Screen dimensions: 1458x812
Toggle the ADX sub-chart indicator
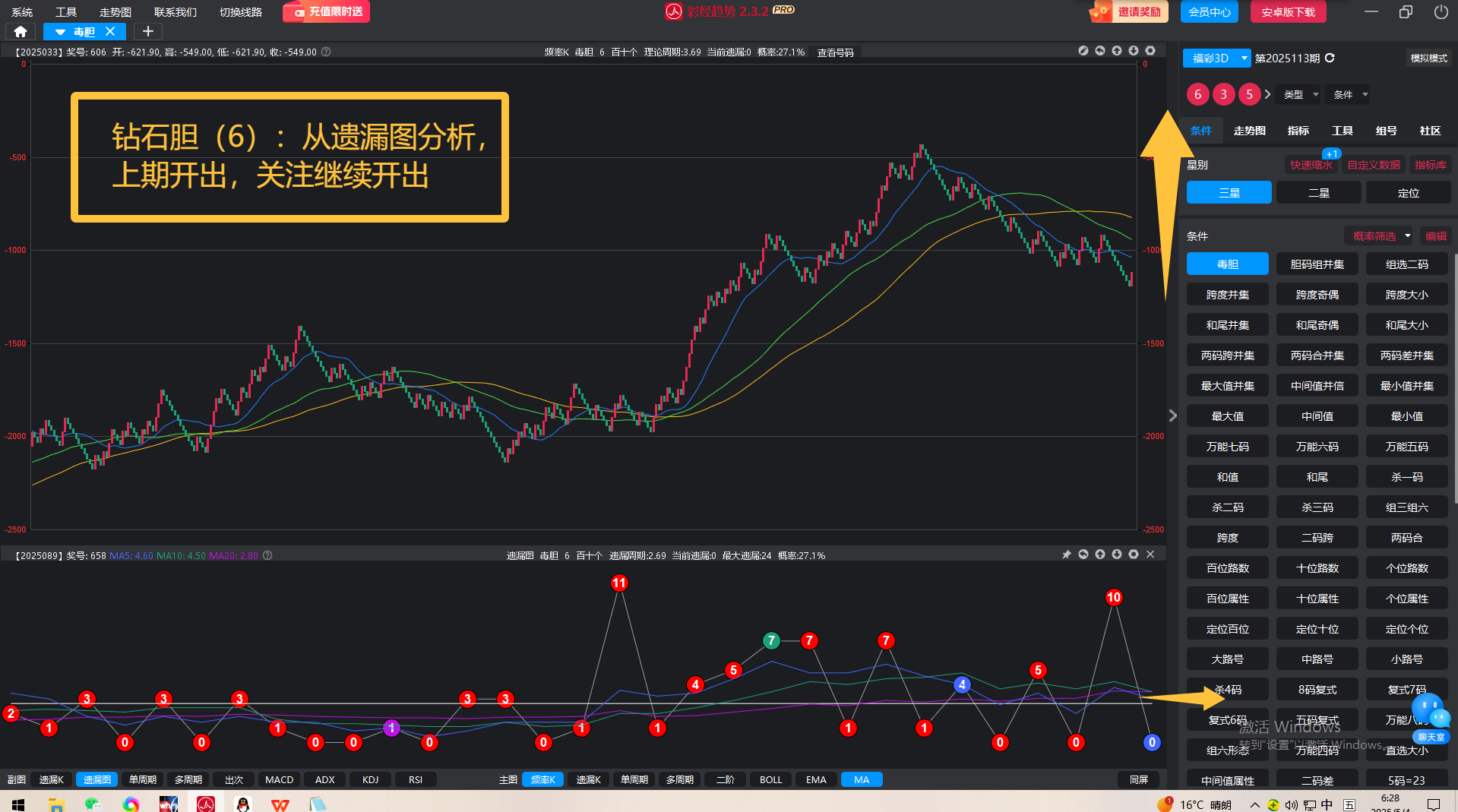[x=324, y=779]
